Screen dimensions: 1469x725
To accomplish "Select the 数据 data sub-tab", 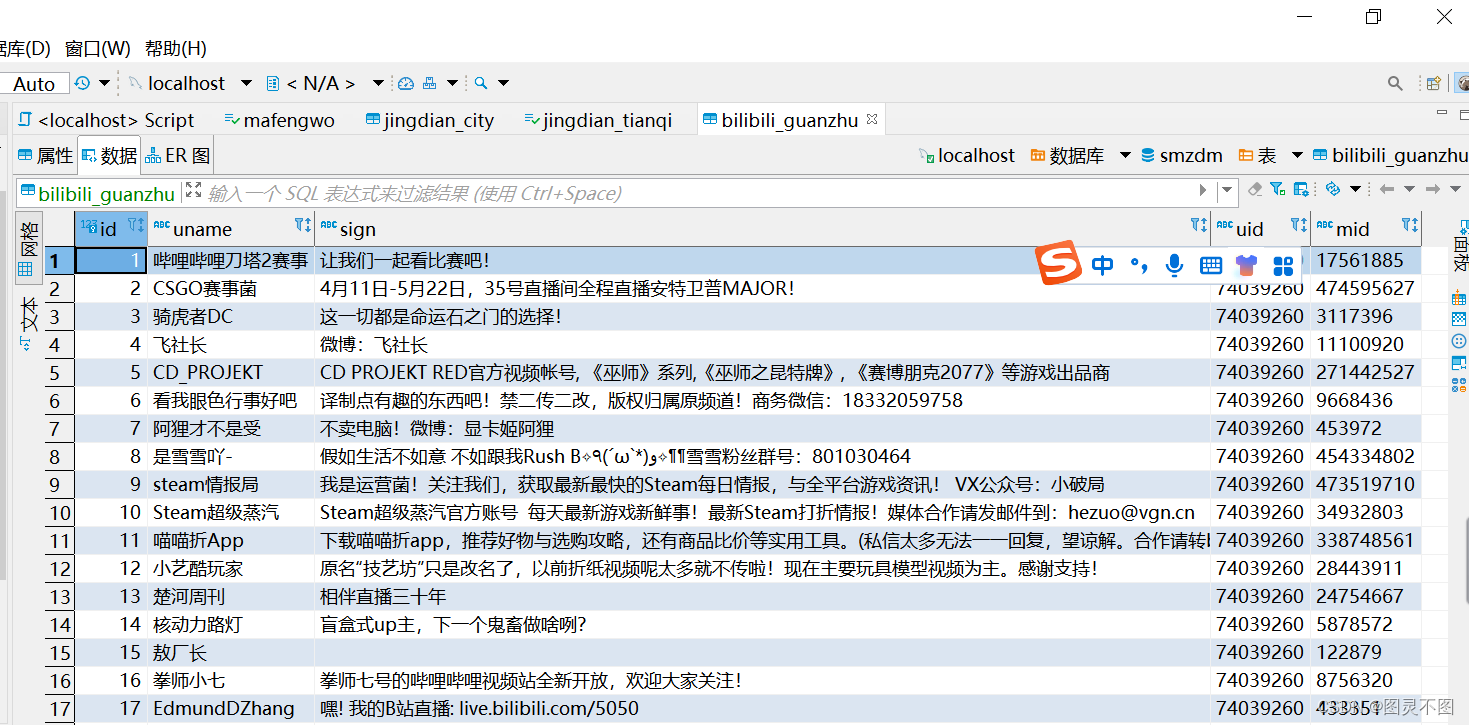I will pos(109,156).
